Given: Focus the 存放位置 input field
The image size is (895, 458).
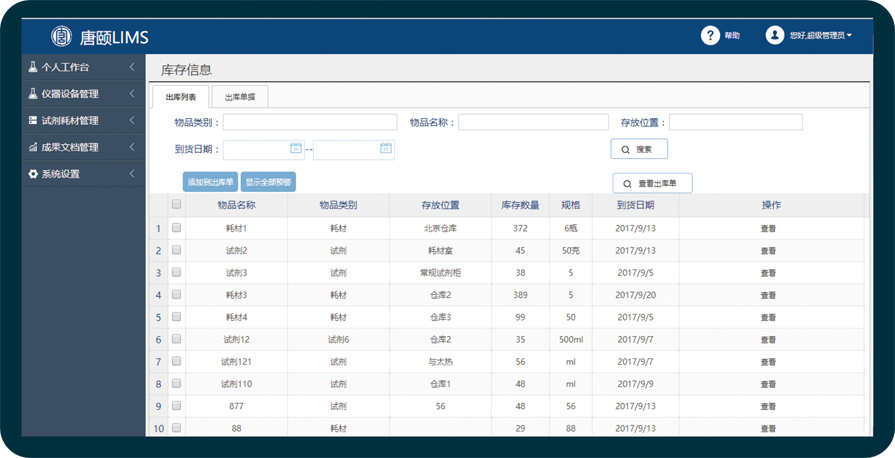Looking at the screenshot, I should pos(736,122).
